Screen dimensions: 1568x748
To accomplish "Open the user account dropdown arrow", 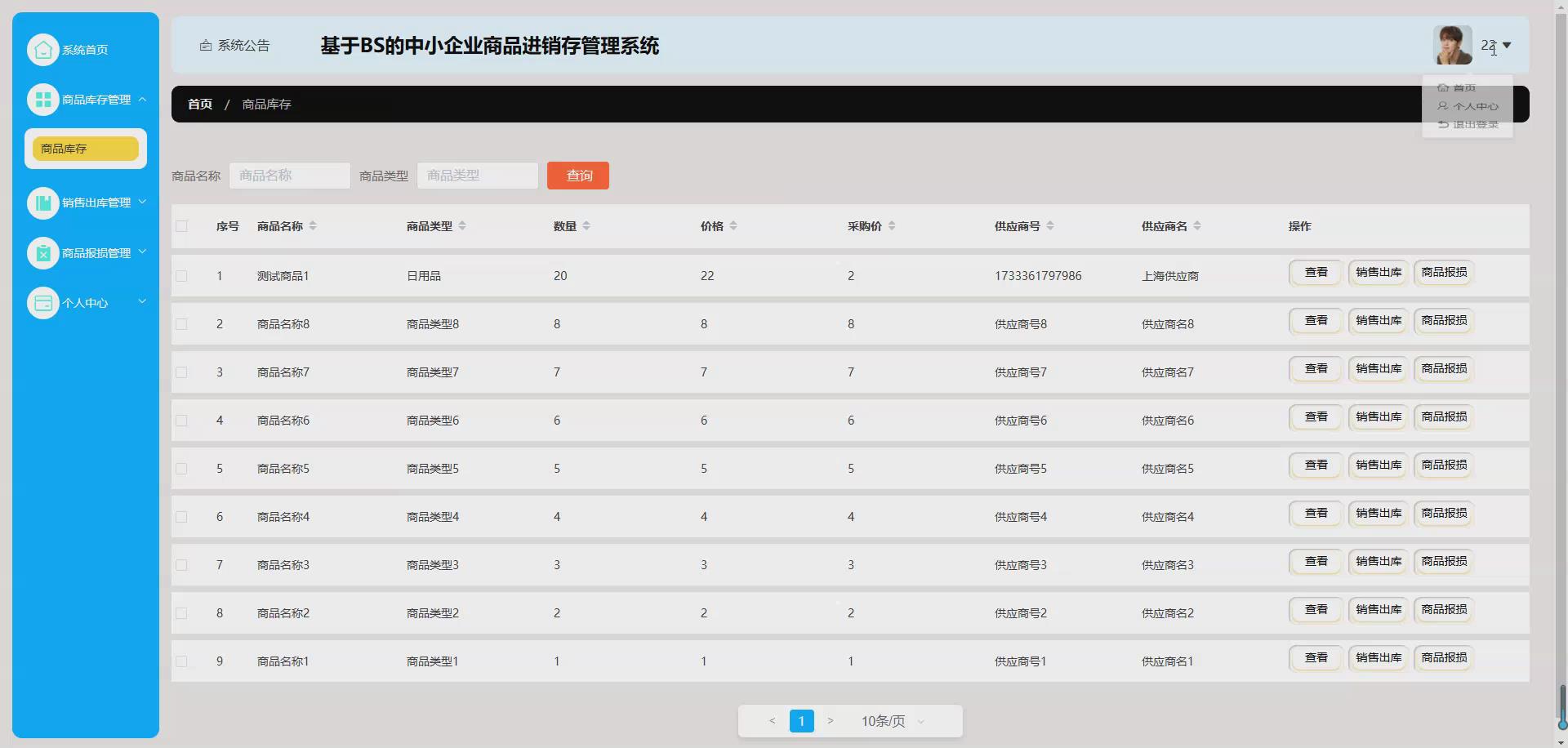I will (1507, 46).
